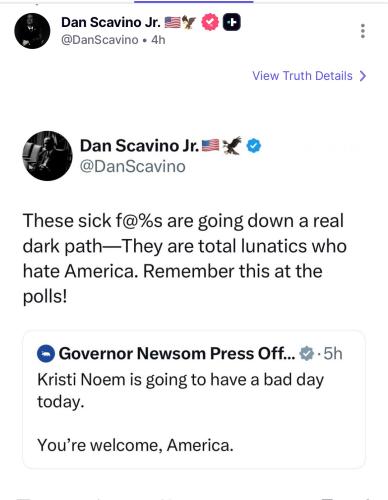
Task: Open the Governor Newsom Press Office account name
Action: tap(177, 354)
